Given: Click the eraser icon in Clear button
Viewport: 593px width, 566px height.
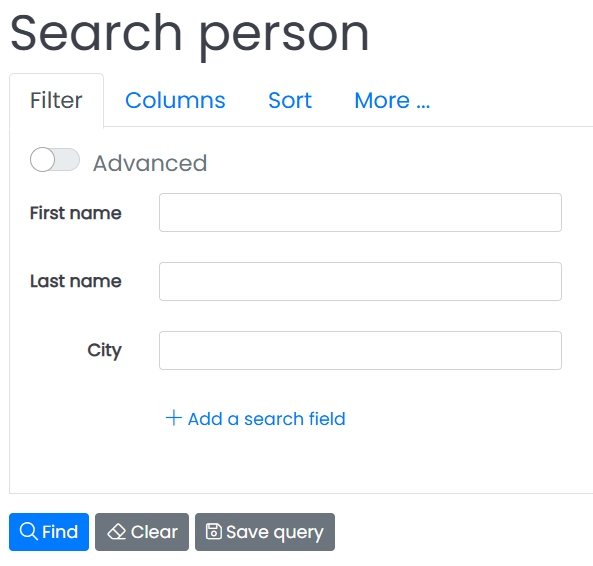Looking at the screenshot, I should click(x=116, y=532).
